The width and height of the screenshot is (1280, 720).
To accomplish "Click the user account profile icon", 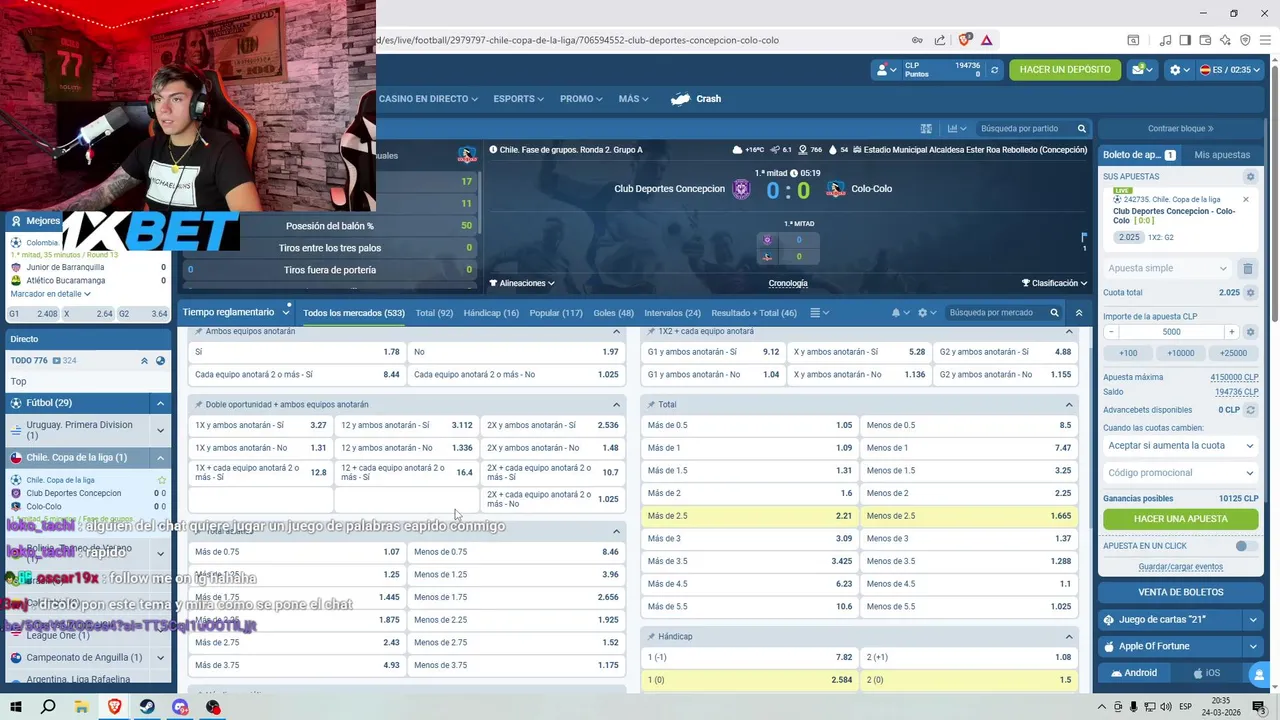I will pos(886,70).
